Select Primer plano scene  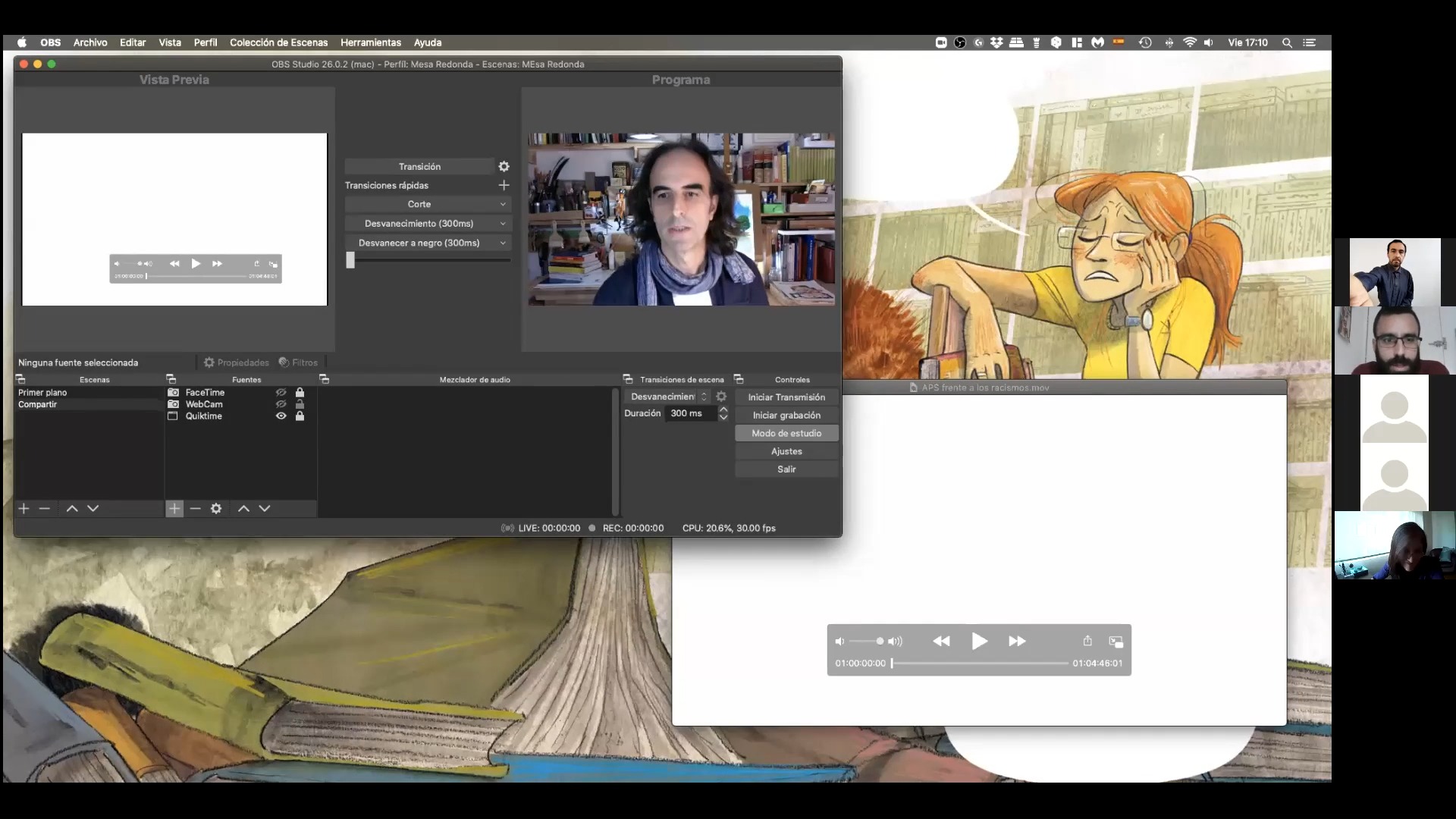click(89, 392)
